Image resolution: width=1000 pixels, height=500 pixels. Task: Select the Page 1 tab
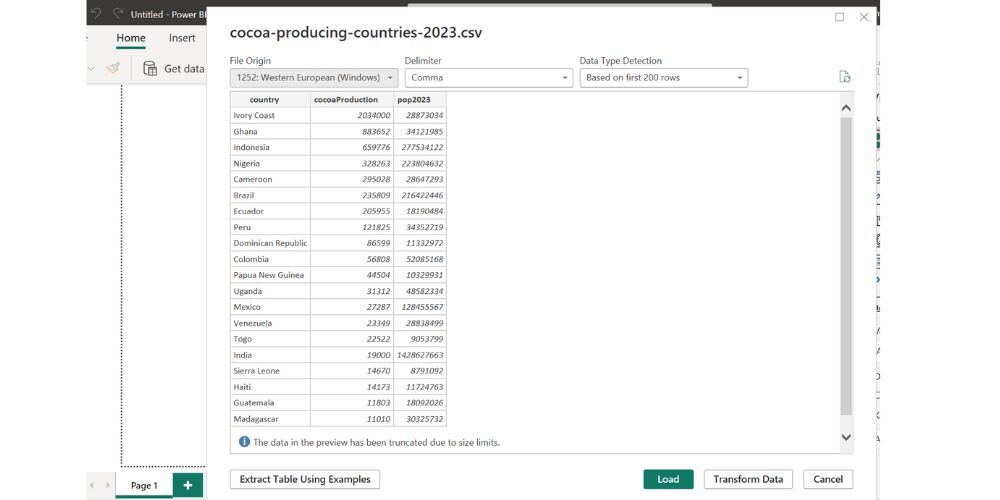tap(144, 485)
